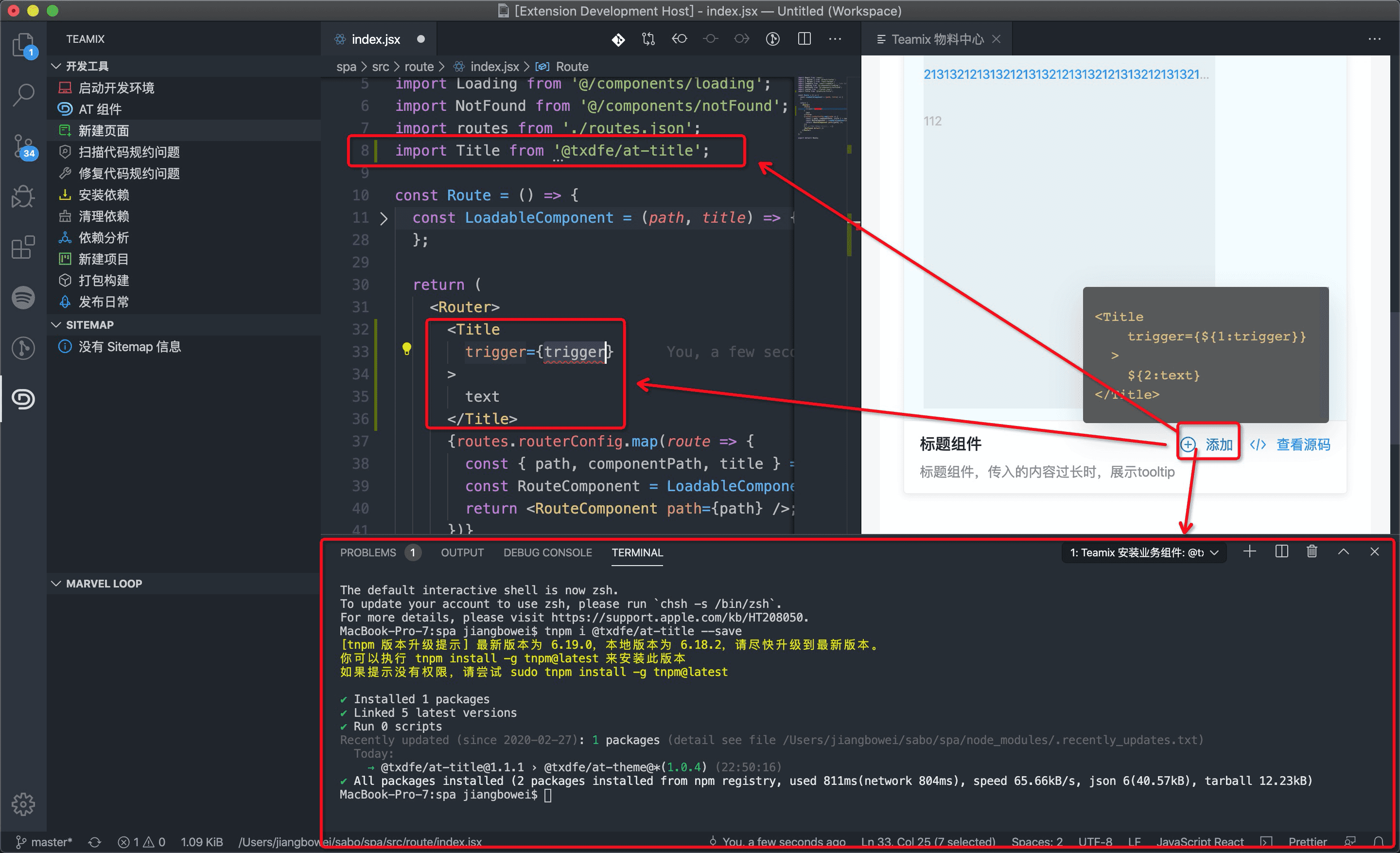Click the route breadcrumb segment

pyautogui.click(x=420, y=67)
